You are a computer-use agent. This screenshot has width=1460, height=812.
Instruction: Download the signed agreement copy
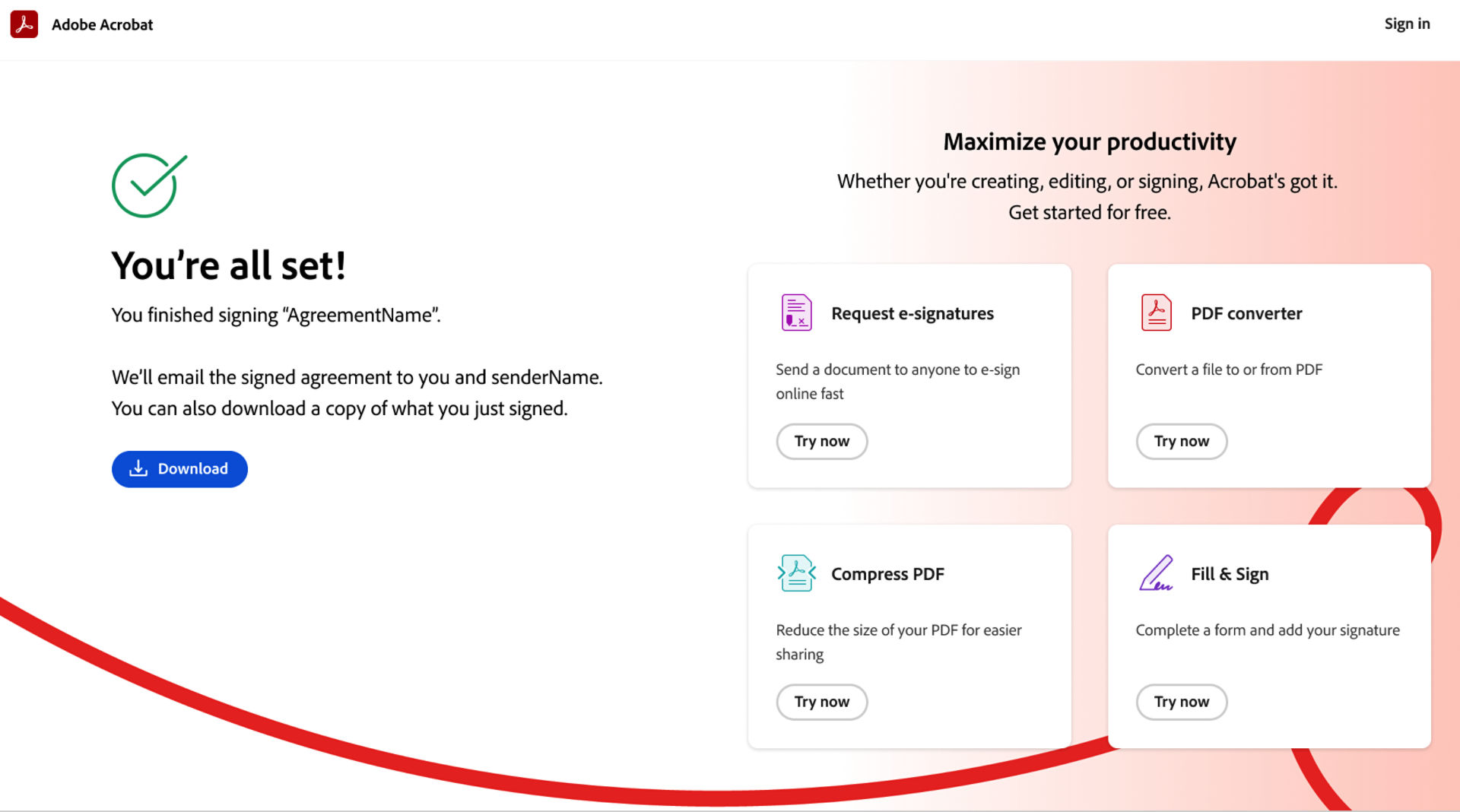pyautogui.click(x=179, y=469)
